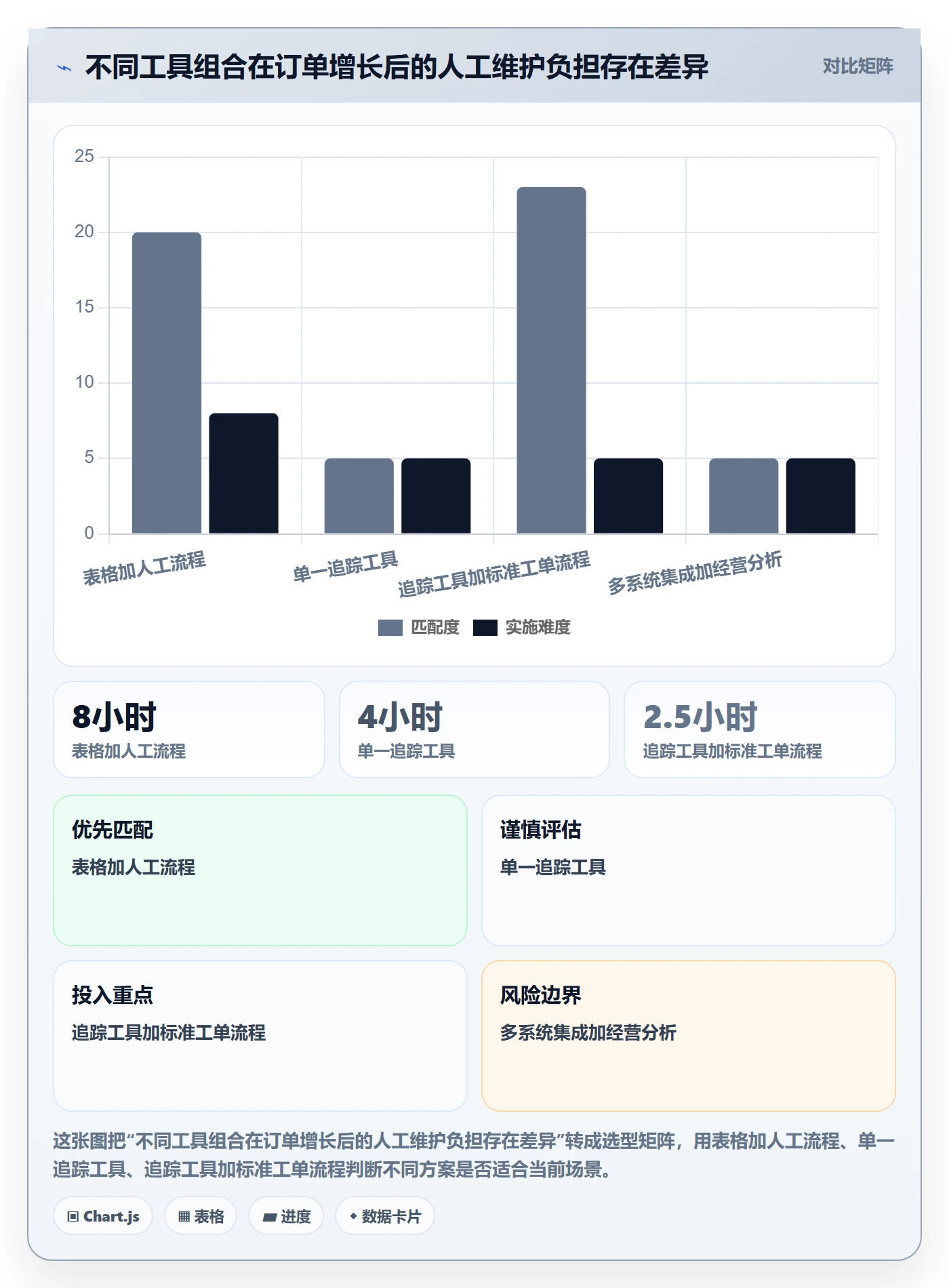This screenshot has width=949, height=1288.
Task: Click the 单一追踪工具 x-axis label
Action: tap(345, 567)
